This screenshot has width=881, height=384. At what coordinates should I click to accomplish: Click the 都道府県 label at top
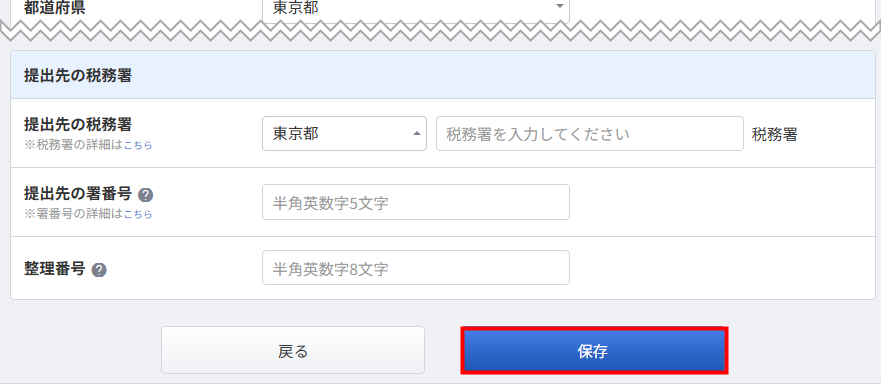tap(55, 8)
